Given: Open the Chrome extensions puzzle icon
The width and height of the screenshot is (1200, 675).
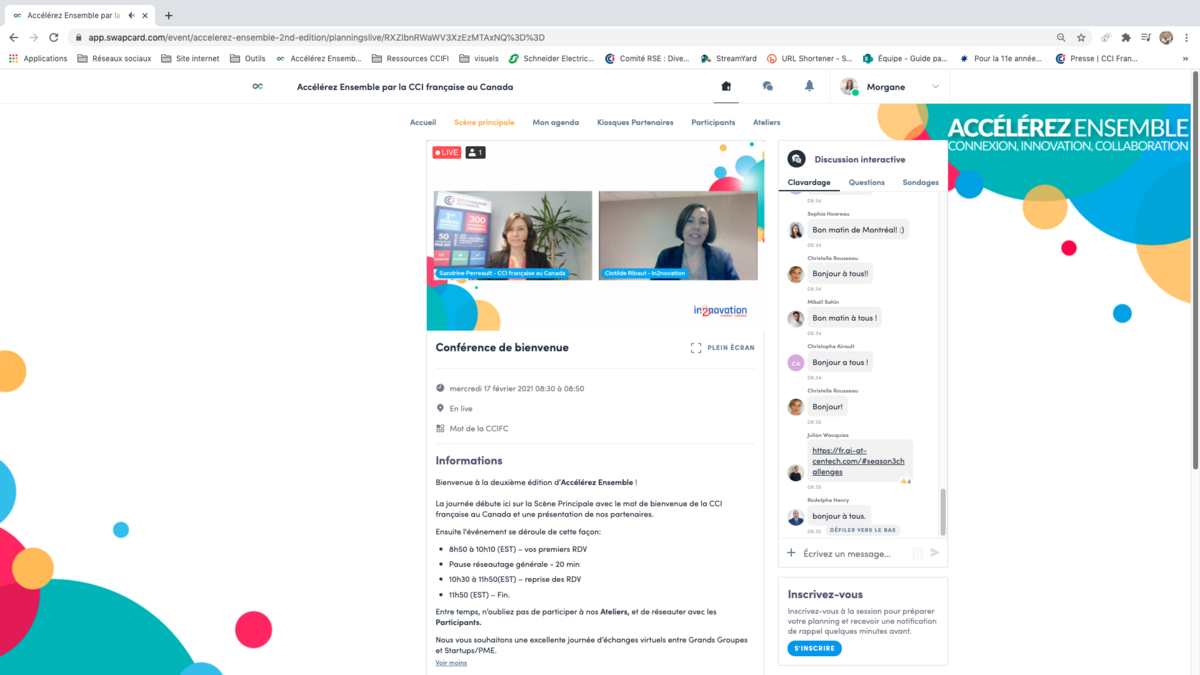Looking at the screenshot, I should pos(1126,37).
